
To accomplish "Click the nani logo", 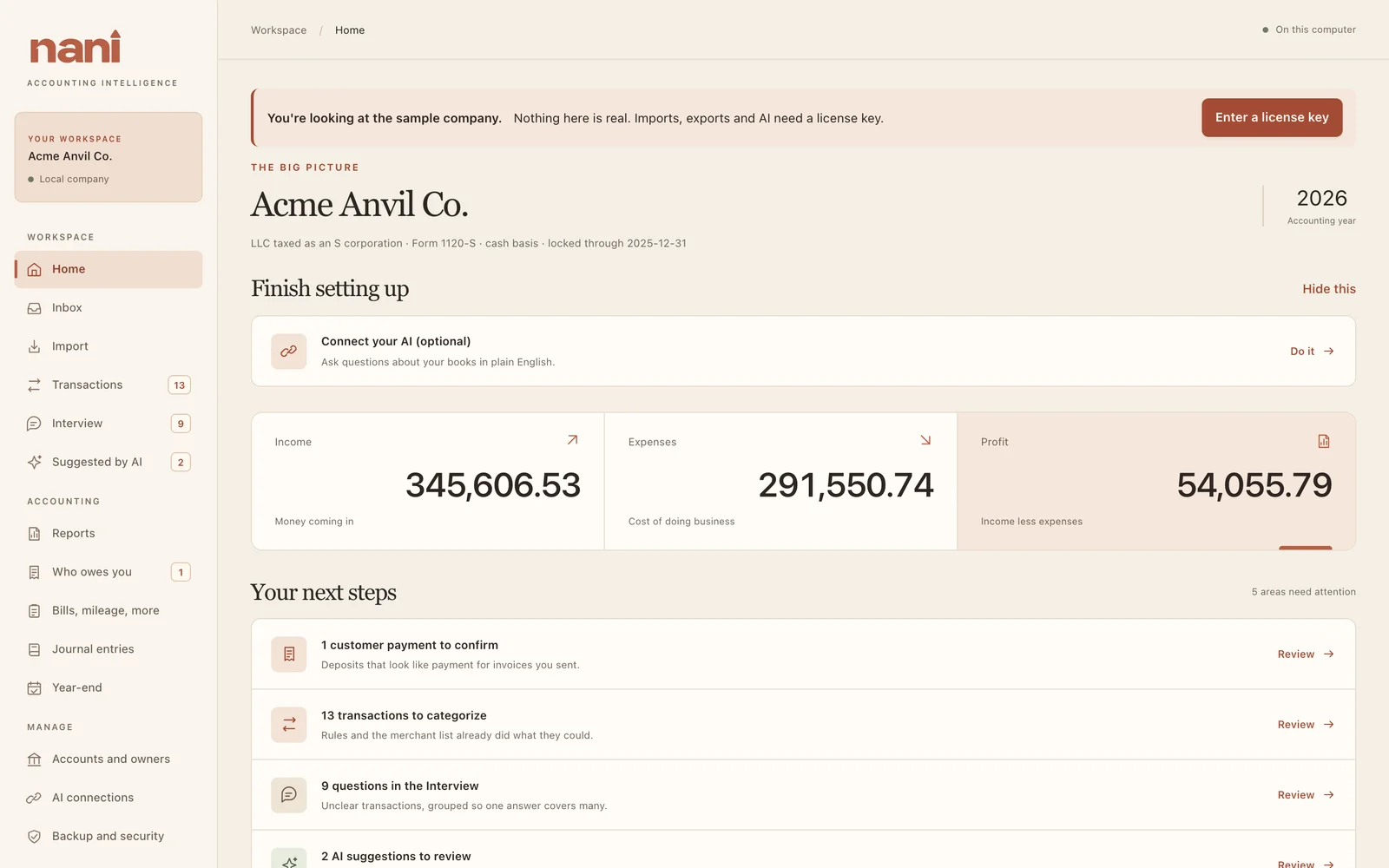I will click(76, 48).
